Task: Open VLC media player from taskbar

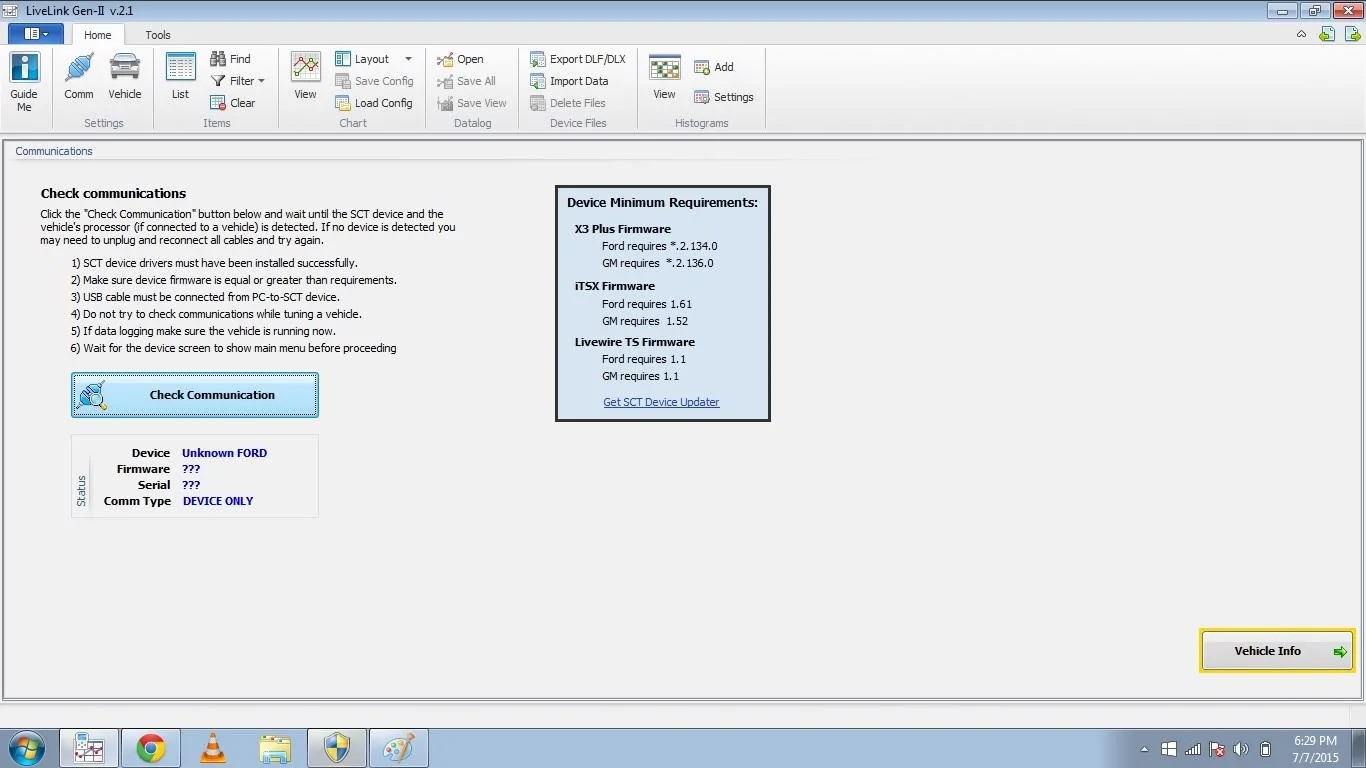Action: point(213,748)
